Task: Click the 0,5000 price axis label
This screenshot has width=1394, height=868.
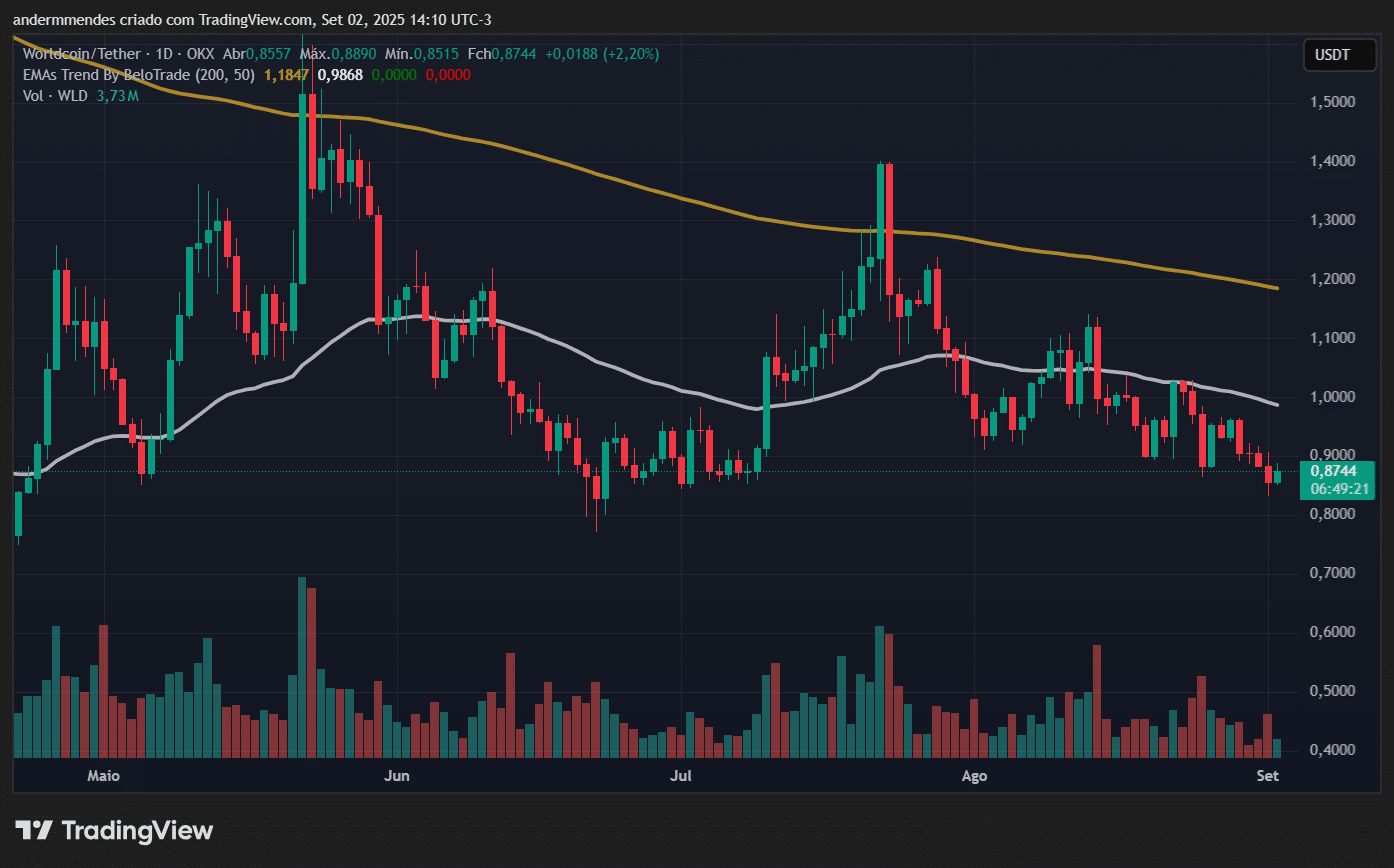Action: tap(1332, 692)
